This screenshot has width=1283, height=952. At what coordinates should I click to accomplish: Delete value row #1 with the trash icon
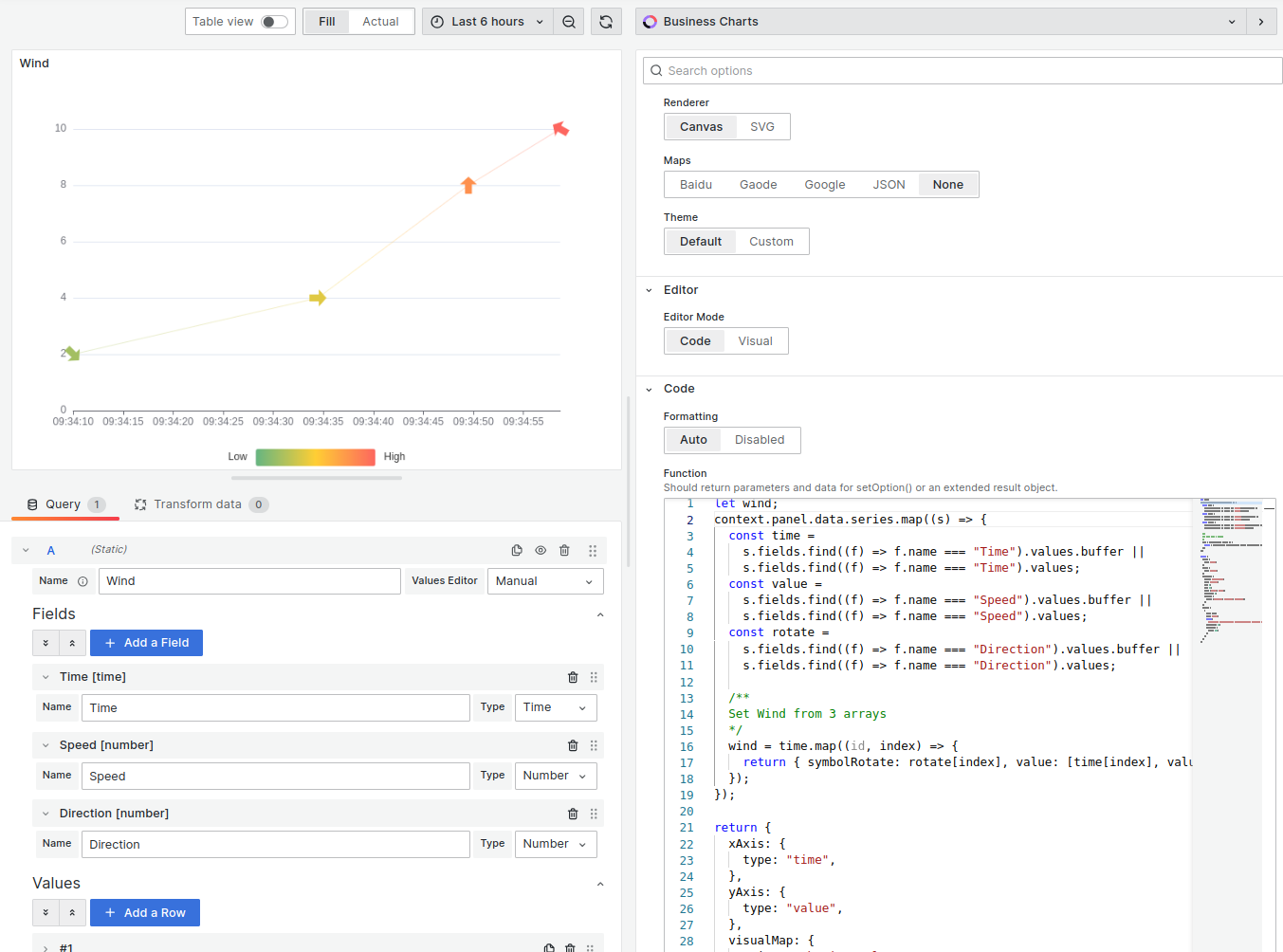pyautogui.click(x=570, y=946)
